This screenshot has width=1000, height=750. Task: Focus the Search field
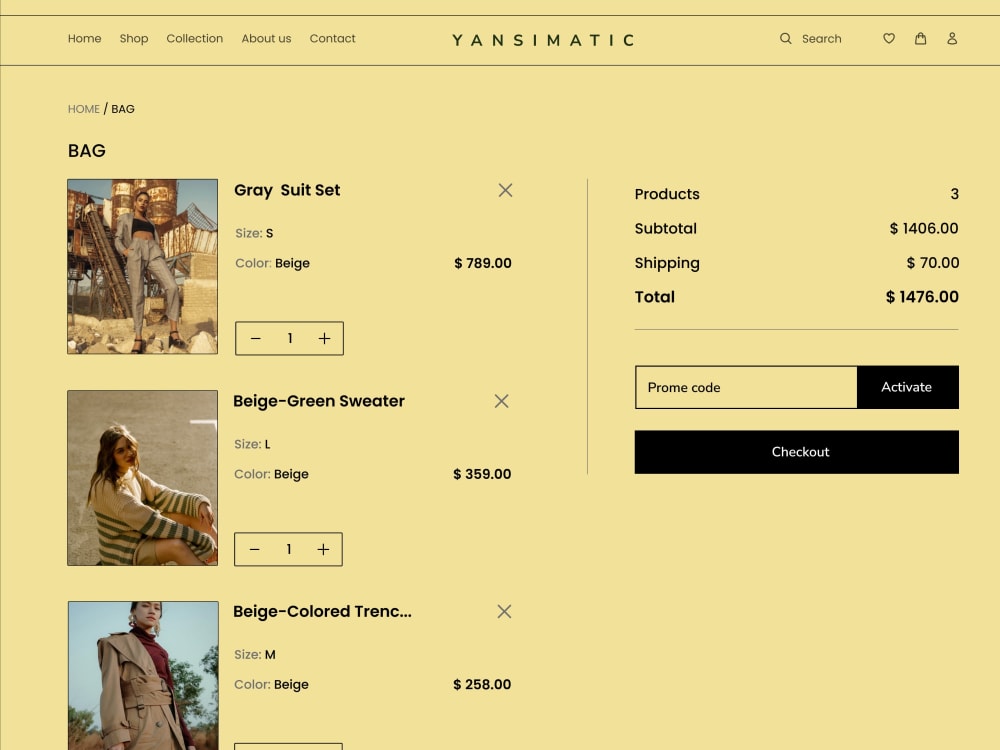pyautogui.click(x=821, y=39)
